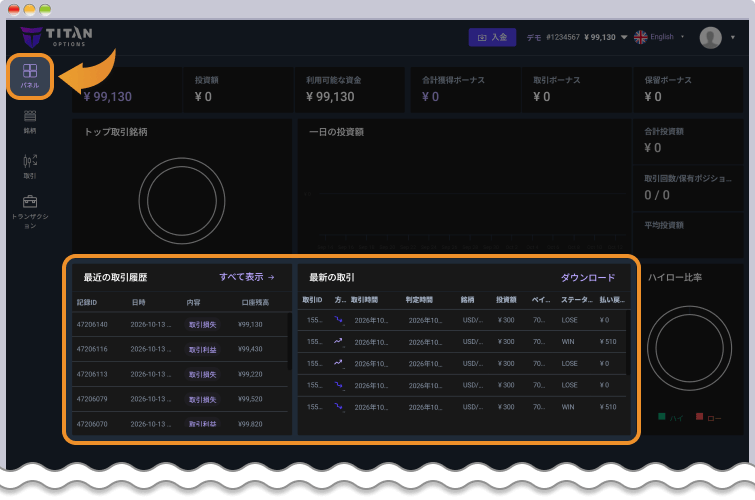Click 取引利益 tag in row 47206116
Viewport: 755px width, 500px height.
[202, 350]
